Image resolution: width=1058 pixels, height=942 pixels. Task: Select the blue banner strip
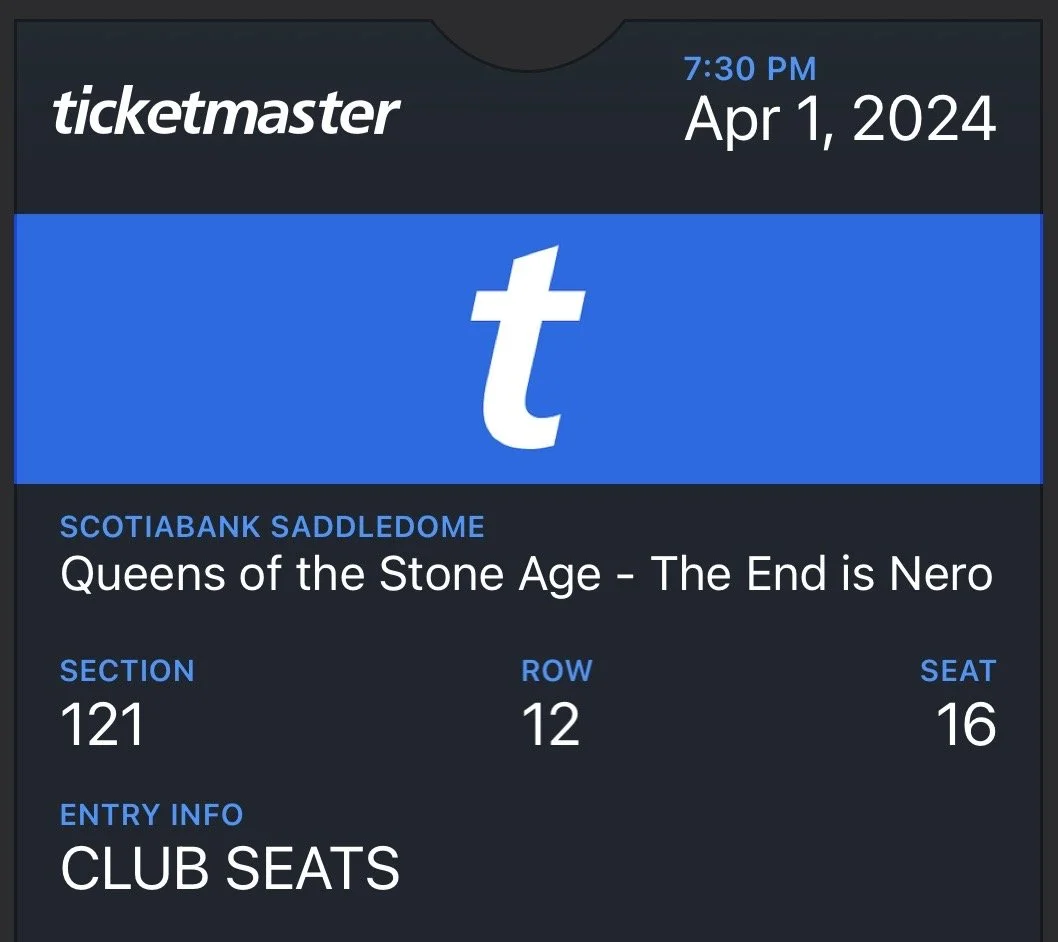(528, 348)
